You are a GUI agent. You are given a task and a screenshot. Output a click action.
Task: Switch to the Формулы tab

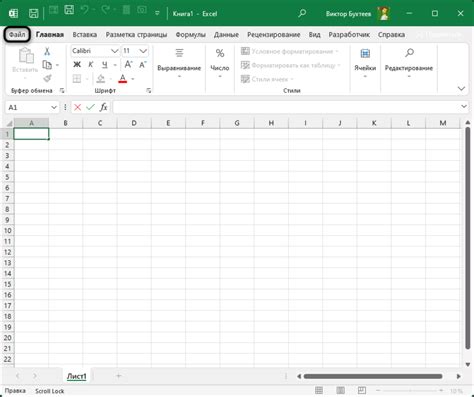pos(190,35)
